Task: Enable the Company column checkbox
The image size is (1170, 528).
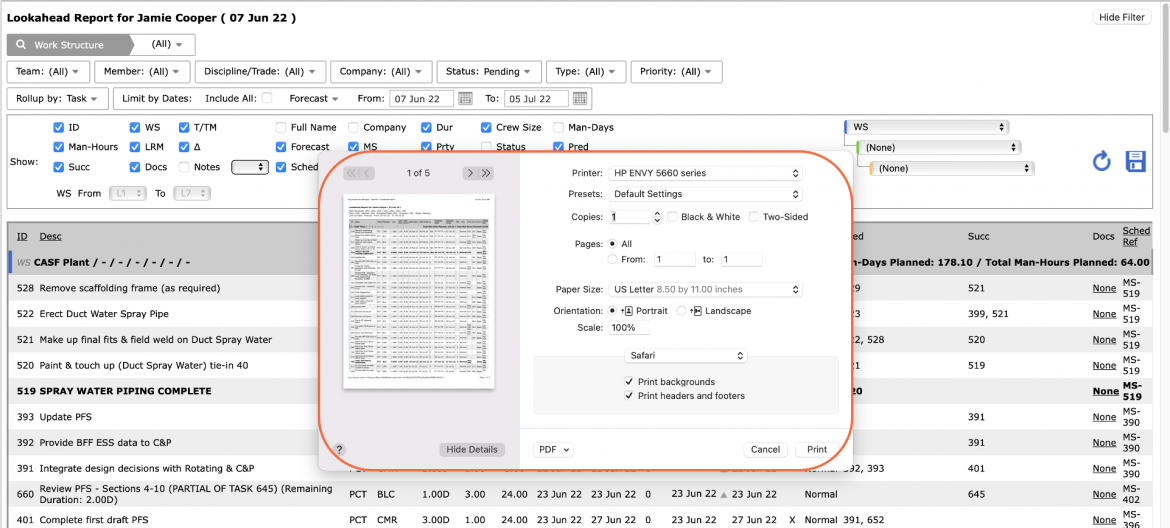Action: (354, 128)
